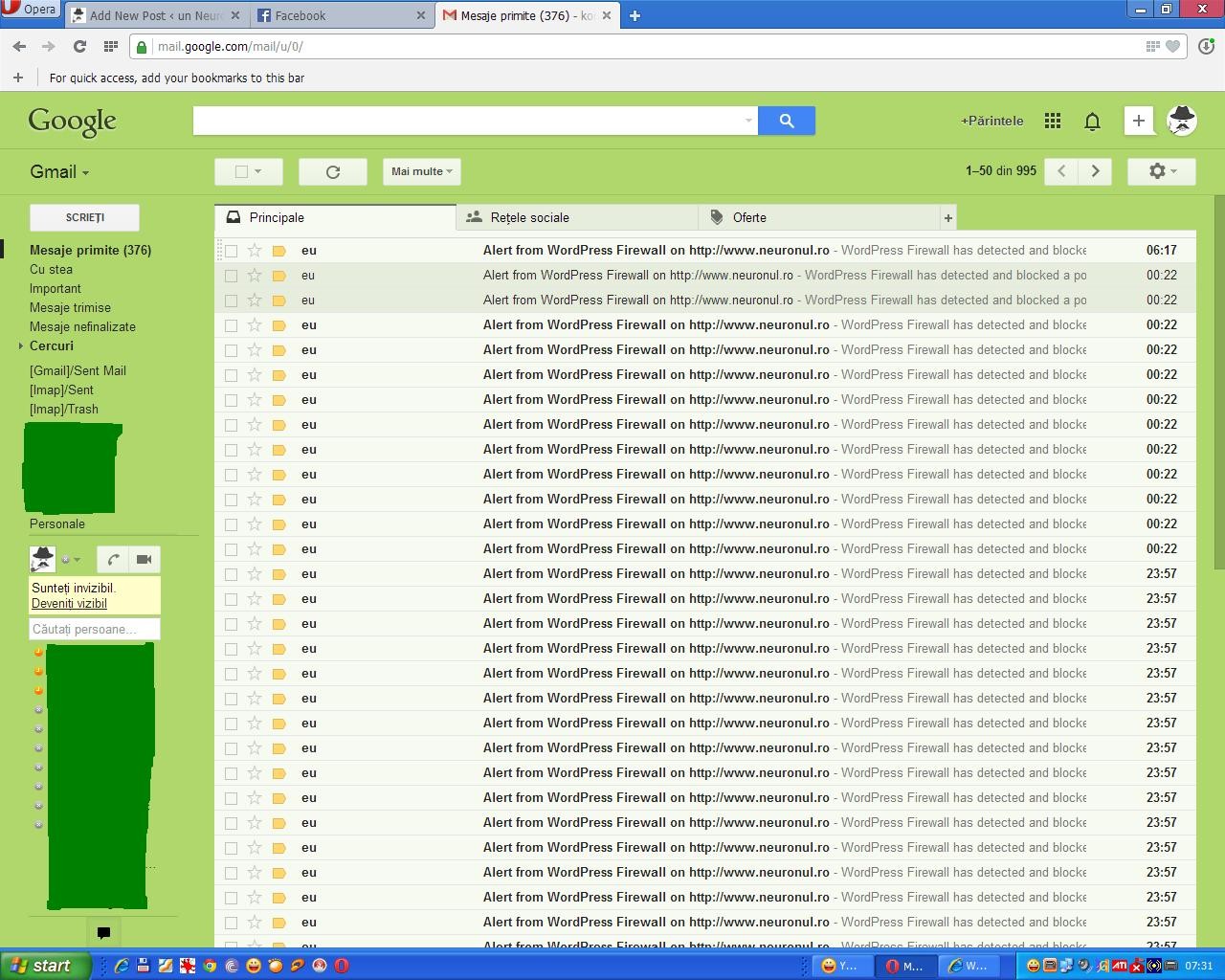Add a bookmark with the bookmarks bar plus
Screen dimensions: 1225x980
coord(17,78)
